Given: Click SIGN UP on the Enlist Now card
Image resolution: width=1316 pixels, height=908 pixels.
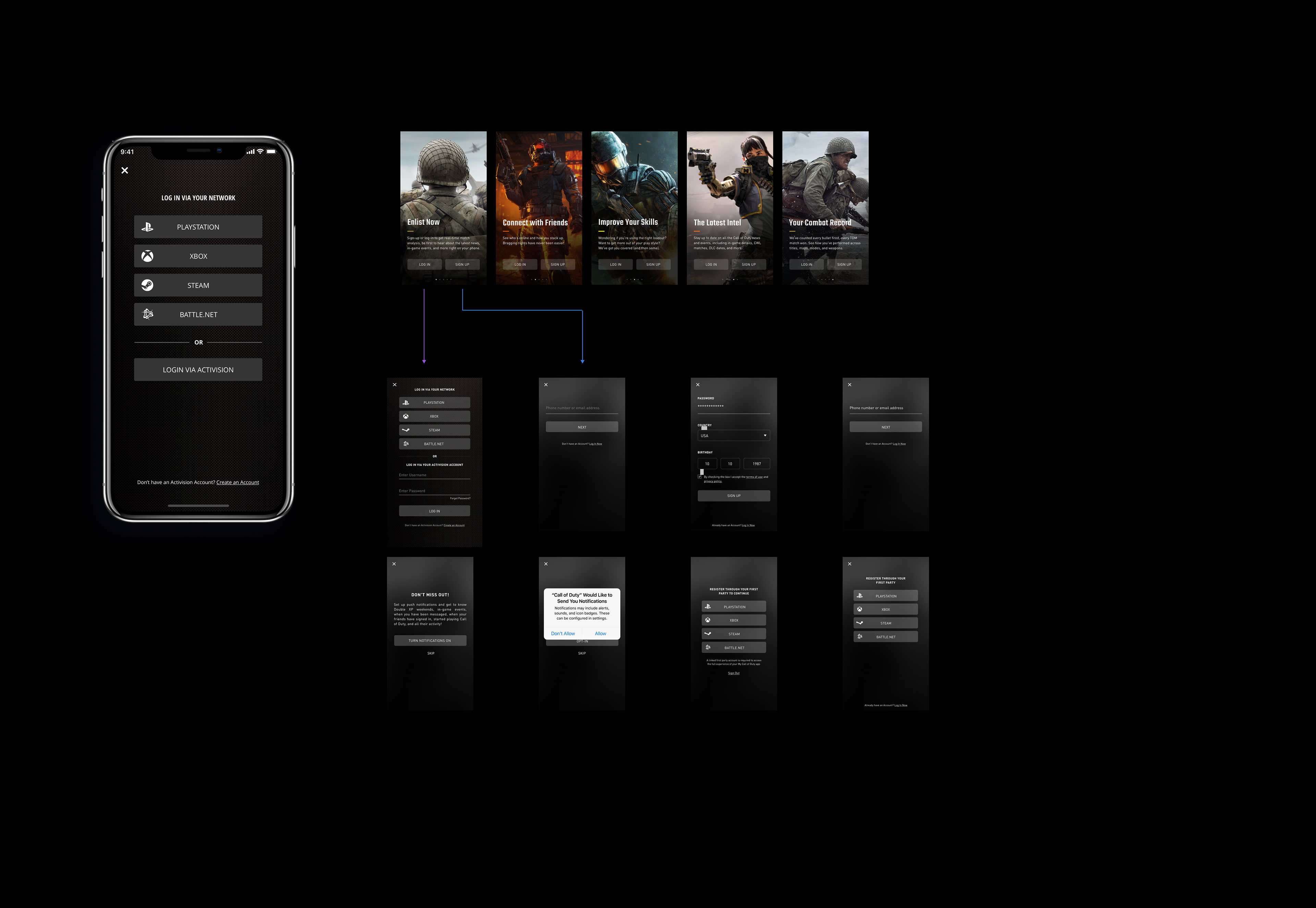Looking at the screenshot, I should [x=462, y=264].
